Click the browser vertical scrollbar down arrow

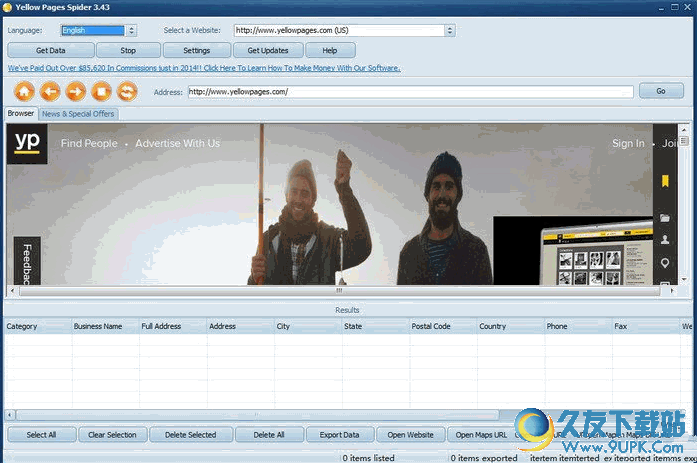coord(684,279)
